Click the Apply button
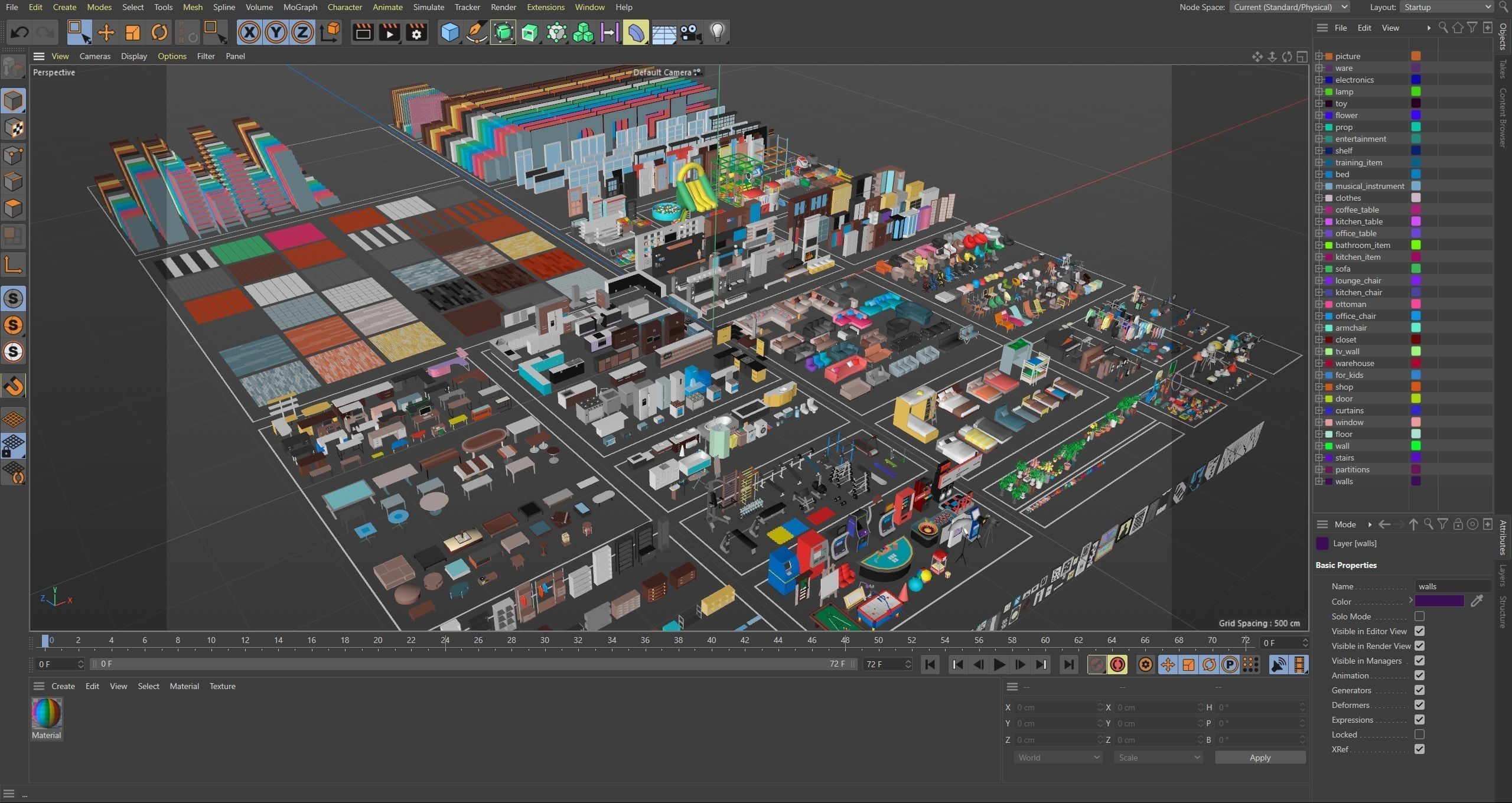Viewport: 1512px width, 803px height. (1260, 758)
